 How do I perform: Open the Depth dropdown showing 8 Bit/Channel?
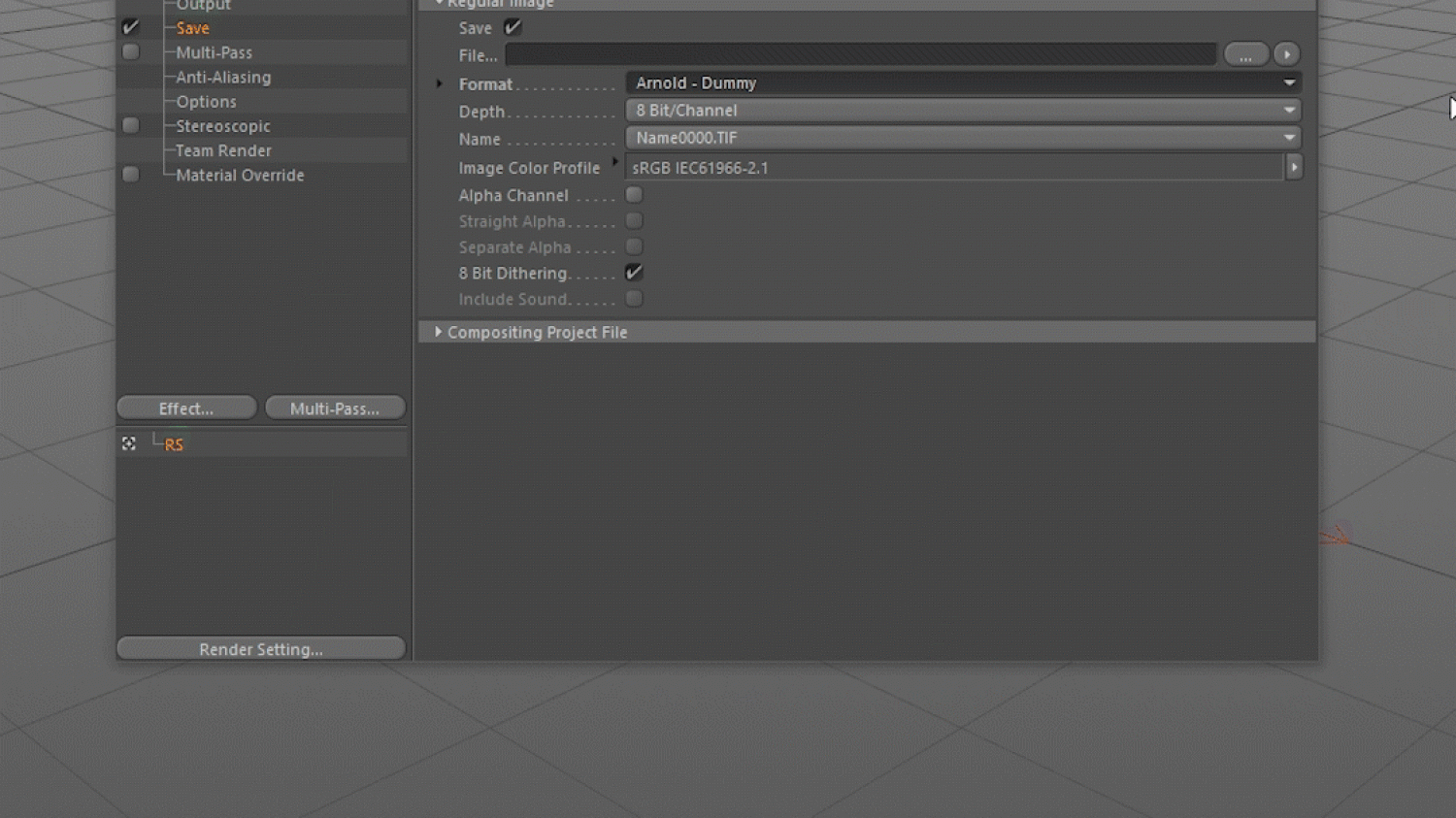click(962, 111)
